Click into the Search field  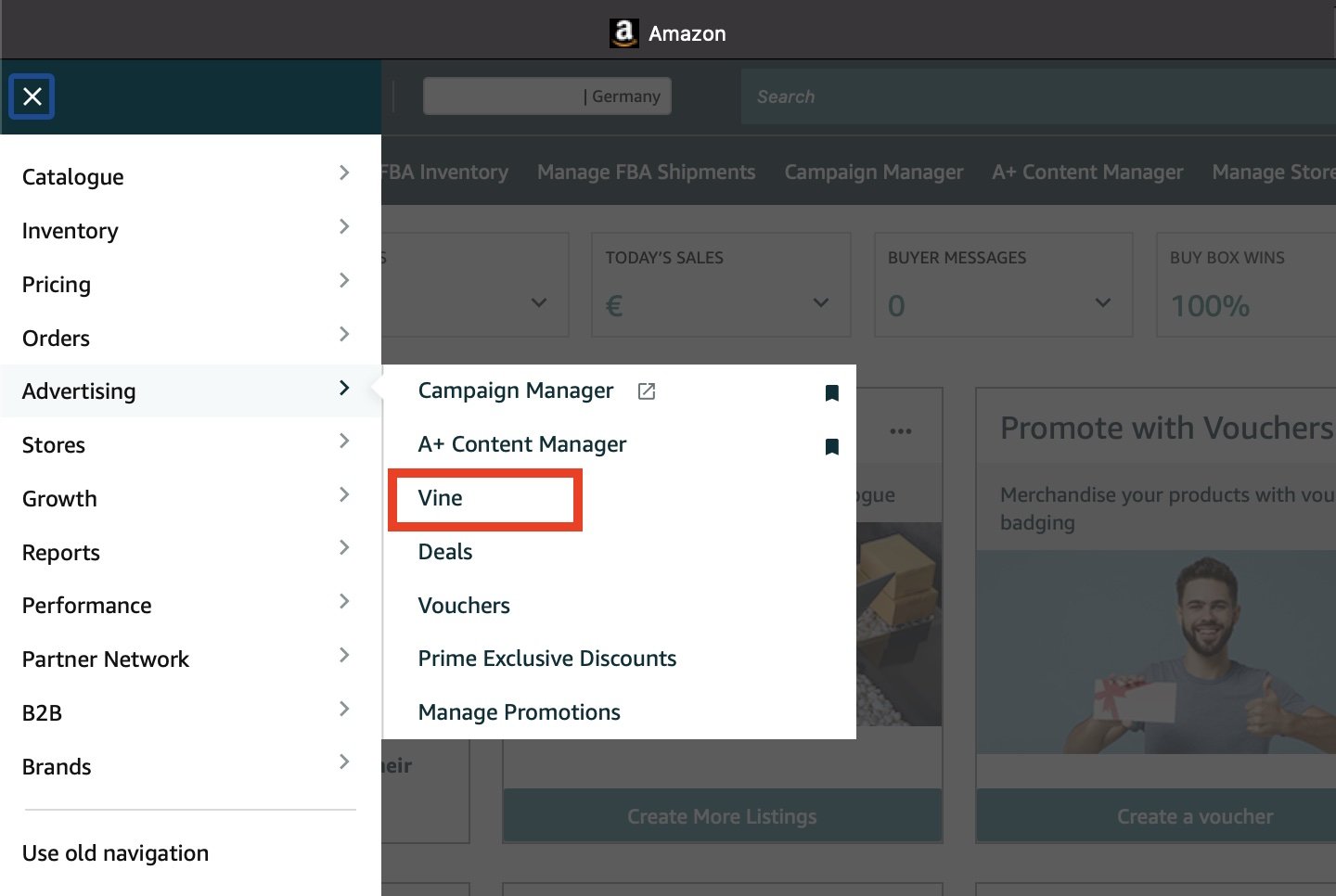point(1038,96)
